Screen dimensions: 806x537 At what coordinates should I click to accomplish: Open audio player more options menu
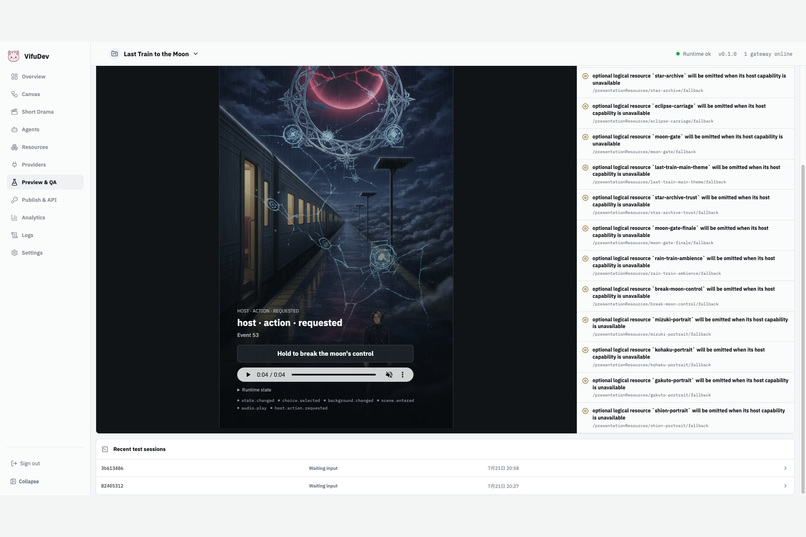[x=402, y=375]
